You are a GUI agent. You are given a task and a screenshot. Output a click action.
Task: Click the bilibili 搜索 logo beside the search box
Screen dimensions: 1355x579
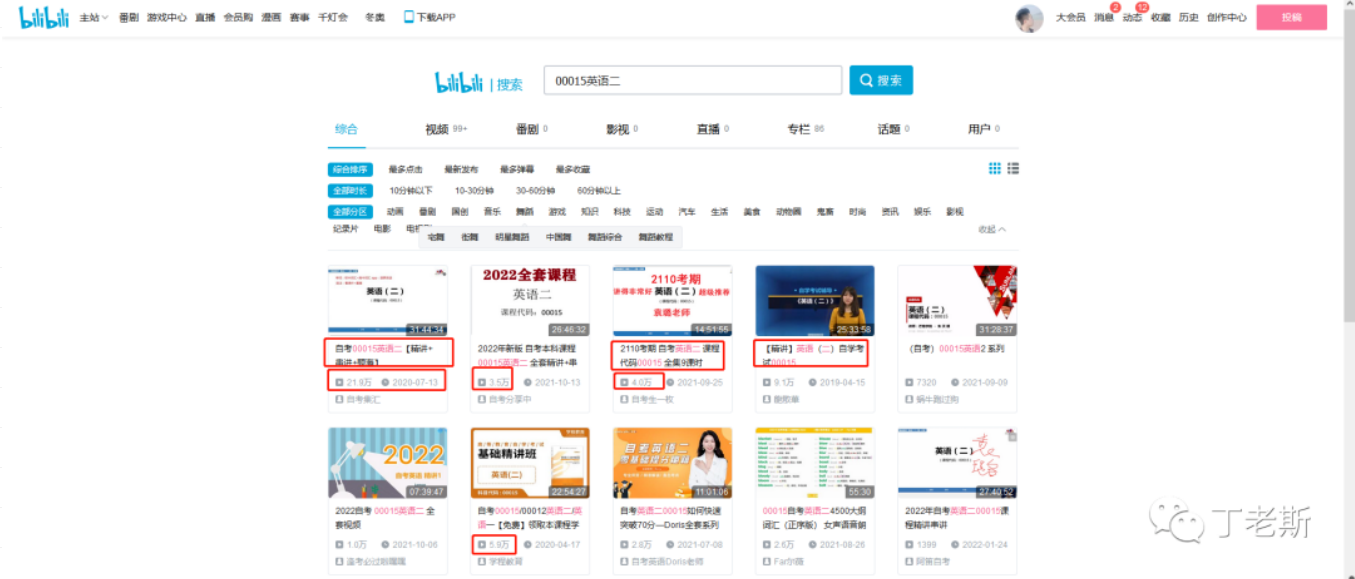point(479,83)
